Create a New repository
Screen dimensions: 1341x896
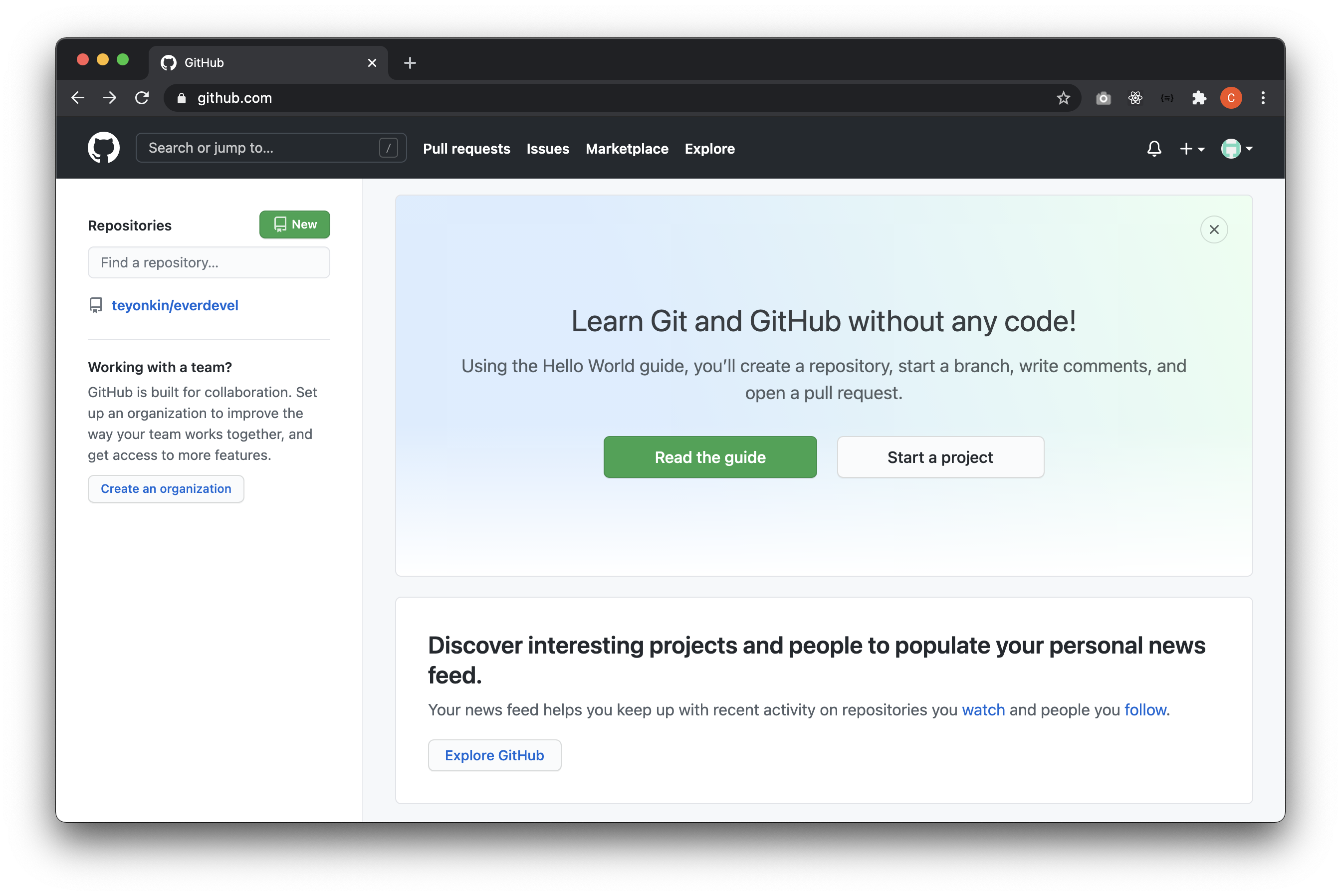tap(294, 224)
